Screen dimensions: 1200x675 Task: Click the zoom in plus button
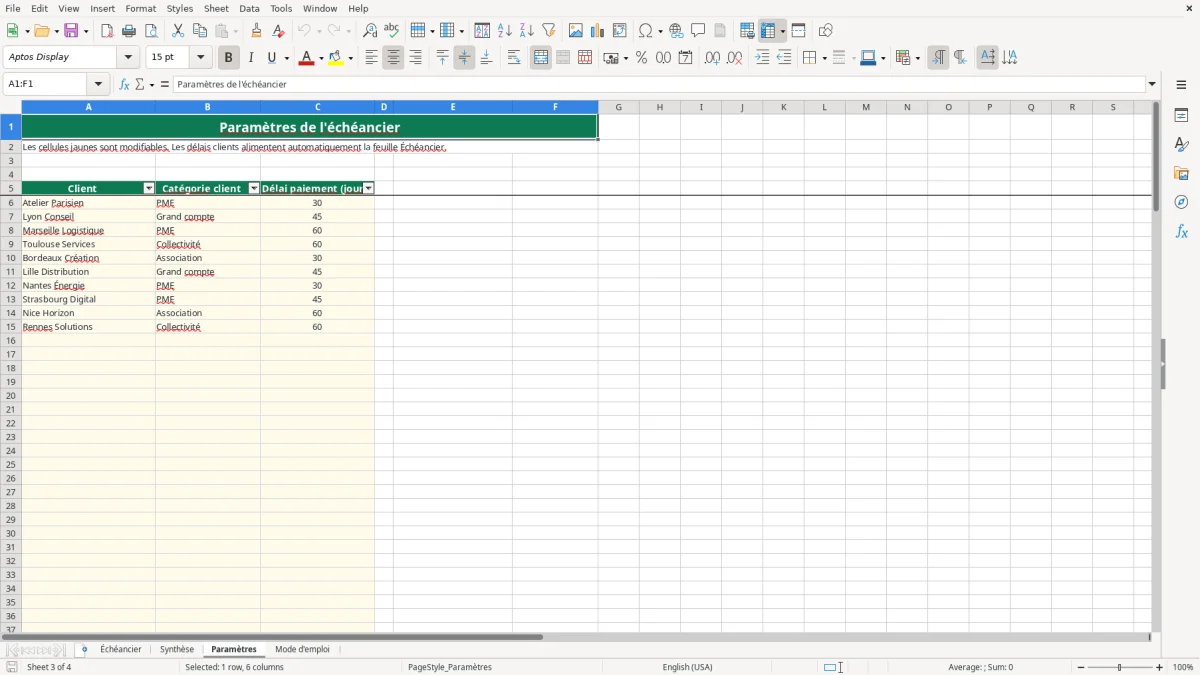pos(1160,667)
